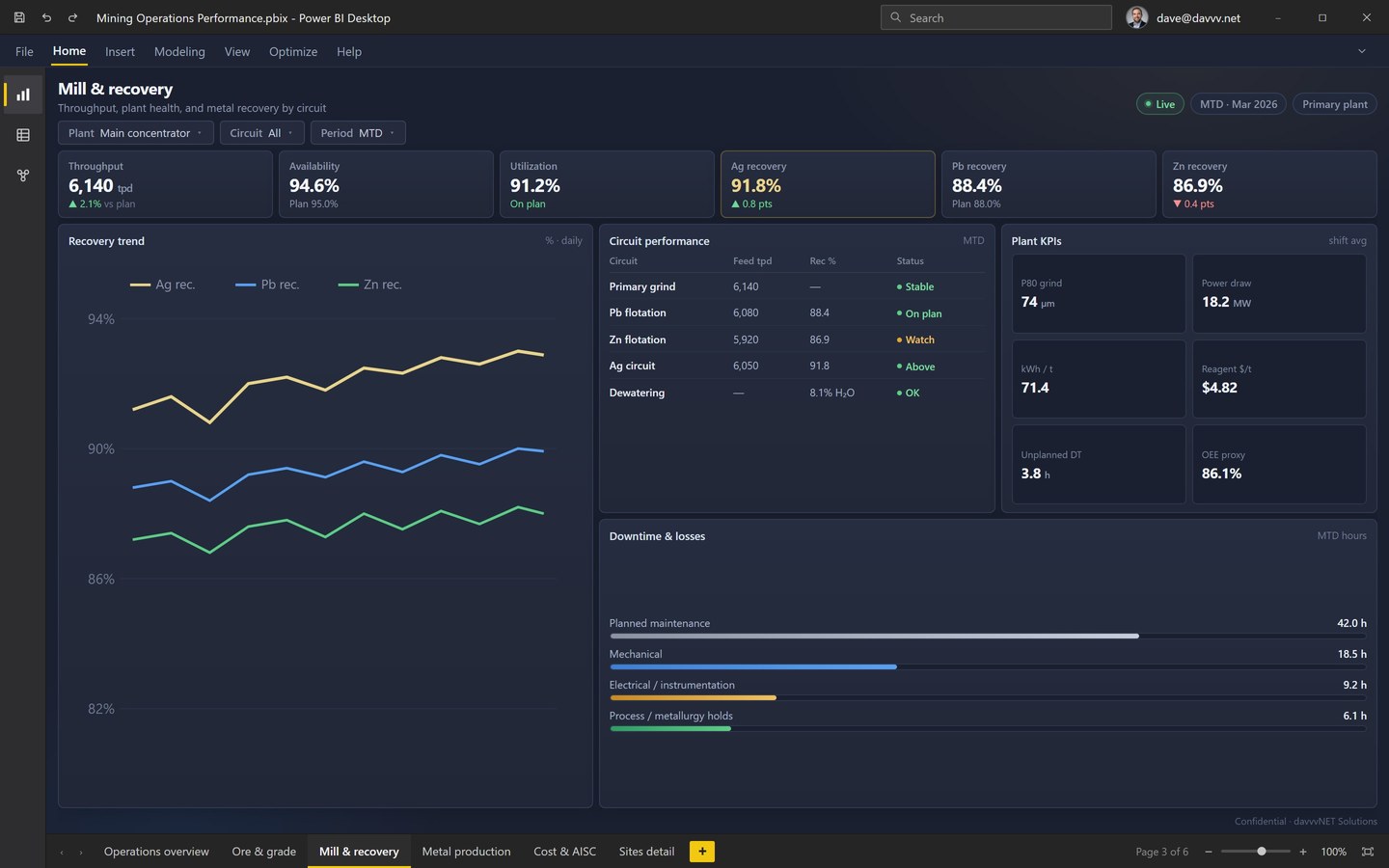Switch to Cost & AISC page
The image size is (1389, 868).
[564, 852]
